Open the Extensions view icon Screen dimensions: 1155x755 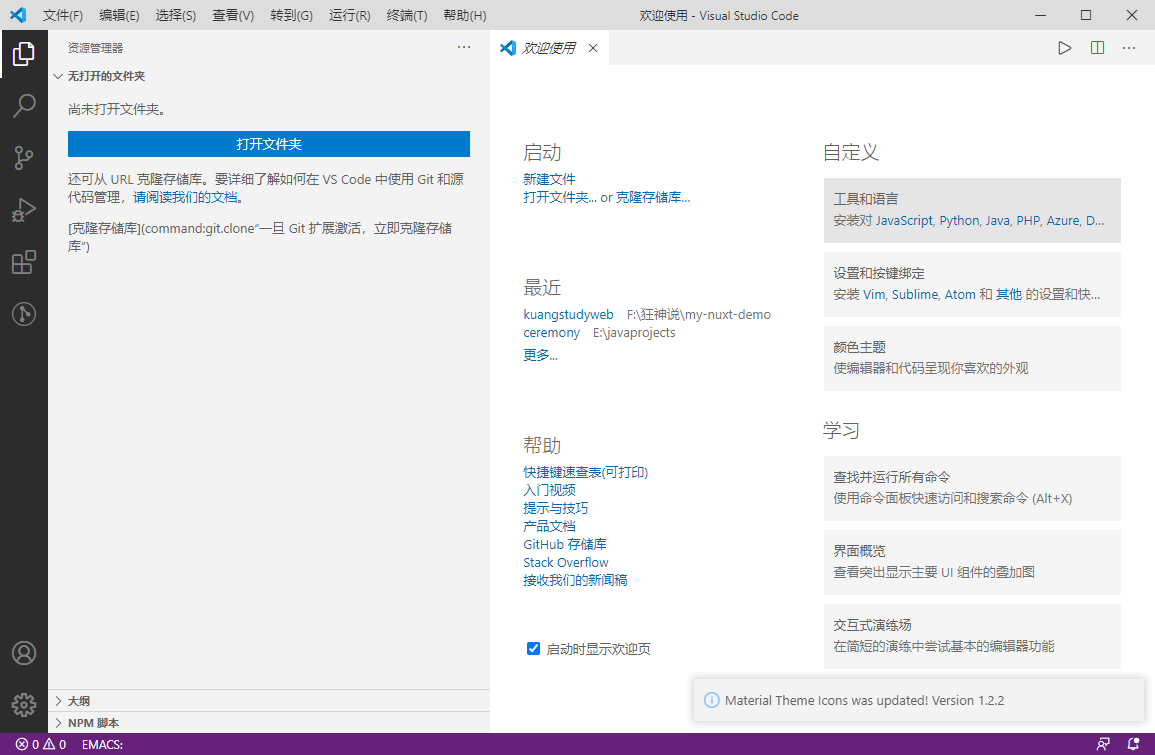click(x=24, y=262)
